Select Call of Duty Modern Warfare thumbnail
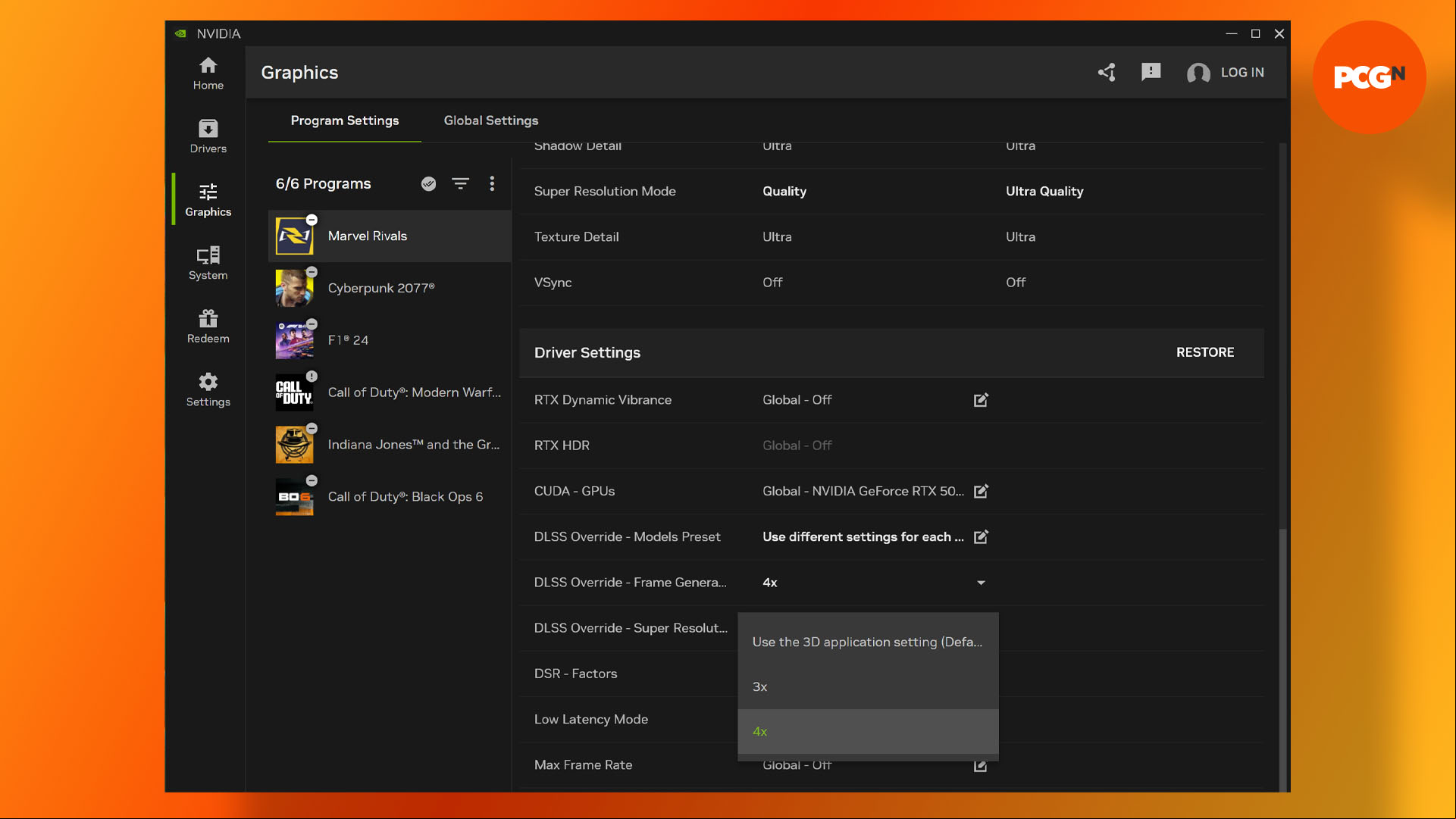Image resolution: width=1456 pixels, height=819 pixels. pyautogui.click(x=294, y=392)
